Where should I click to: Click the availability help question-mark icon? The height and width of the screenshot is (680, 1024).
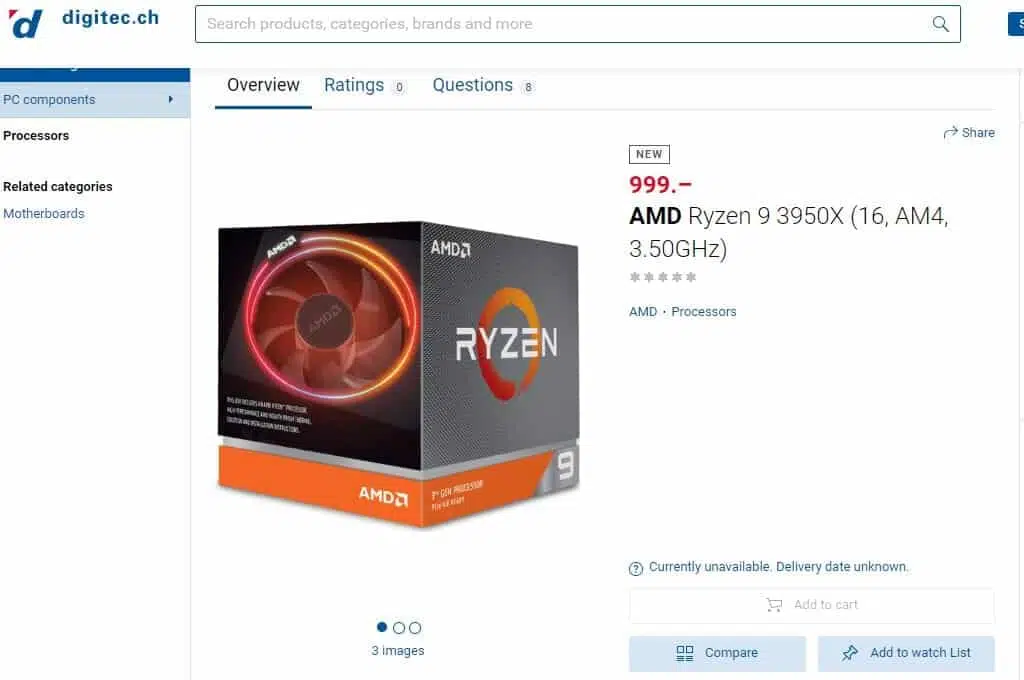click(635, 568)
